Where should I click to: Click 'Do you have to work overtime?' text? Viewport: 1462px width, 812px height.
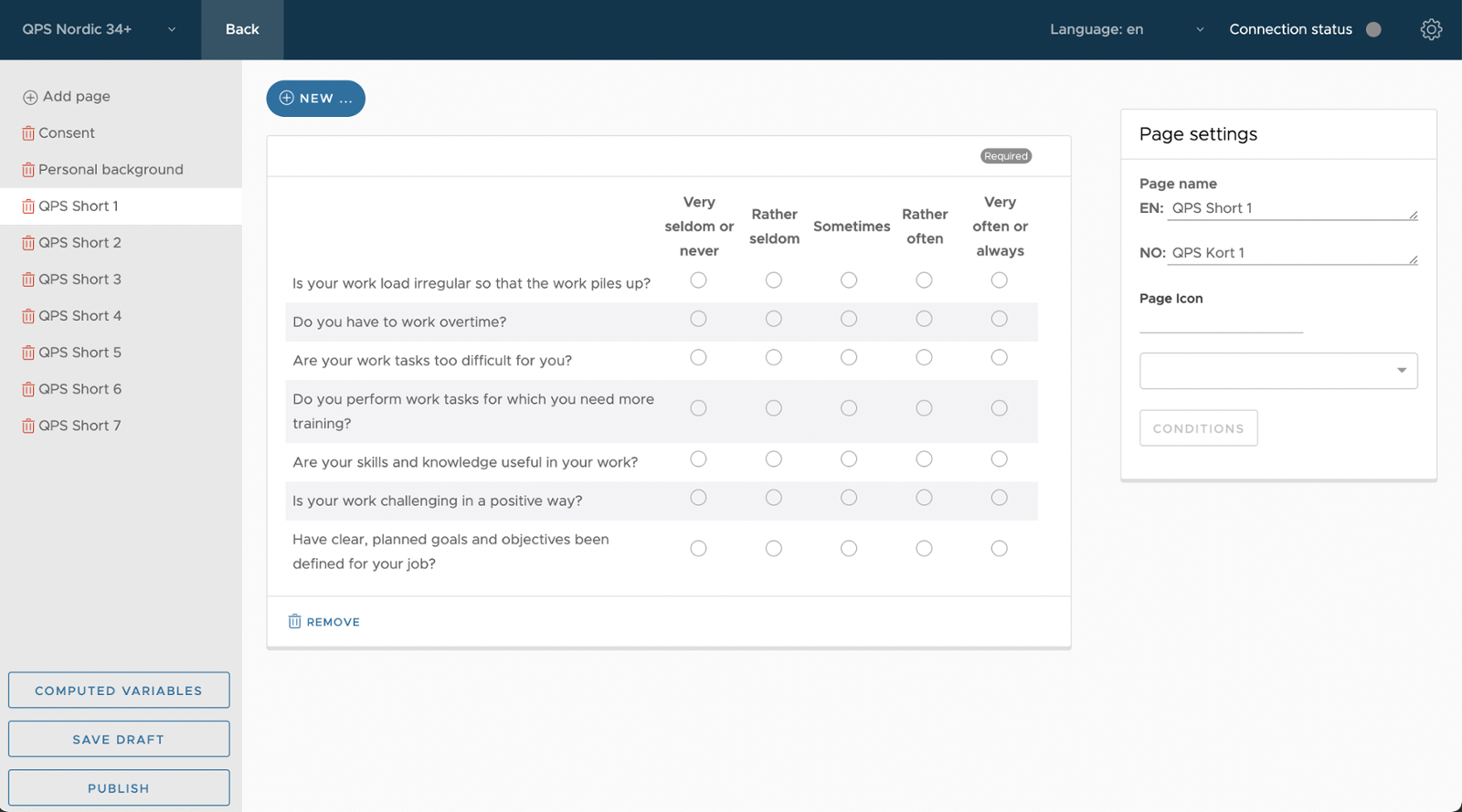(x=399, y=322)
